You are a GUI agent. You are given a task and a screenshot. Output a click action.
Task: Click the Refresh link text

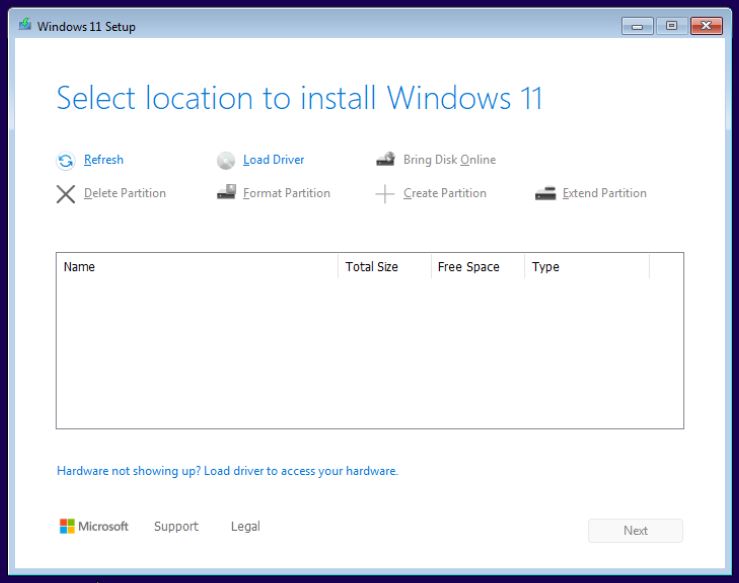click(x=104, y=160)
